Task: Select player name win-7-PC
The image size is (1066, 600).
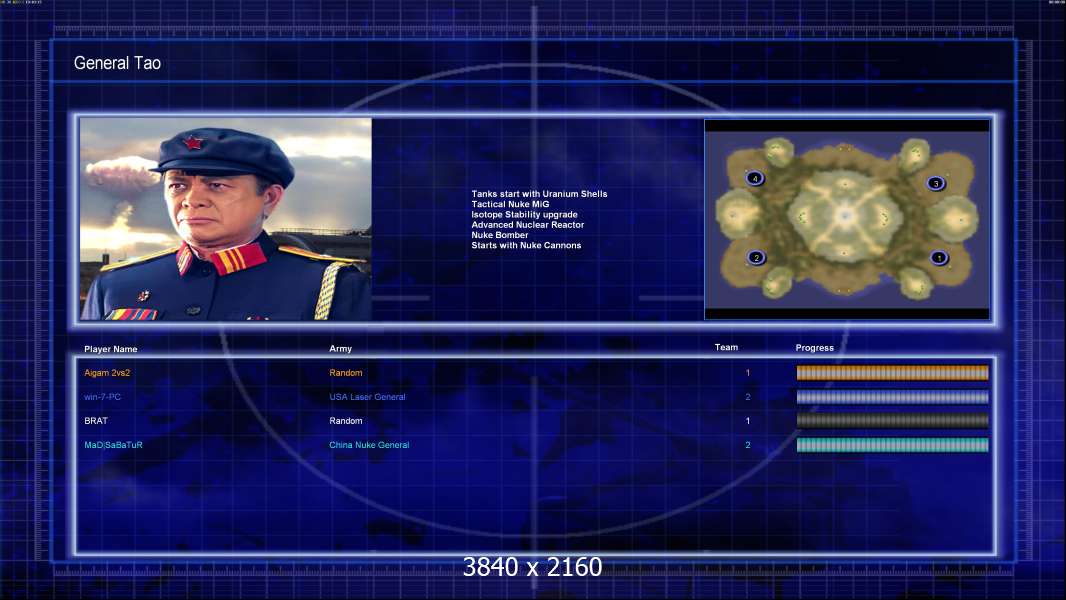Action: (x=103, y=397)
